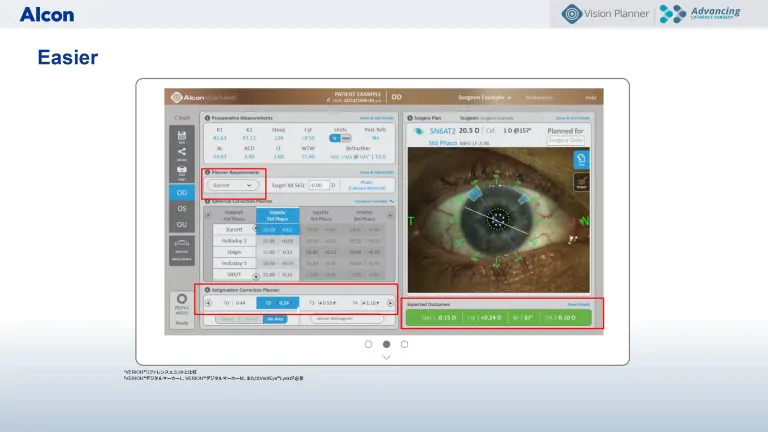This screenshot has height=432, width=768.
Task: Click the Export share icon in sidebar
Action: [182, 153]
